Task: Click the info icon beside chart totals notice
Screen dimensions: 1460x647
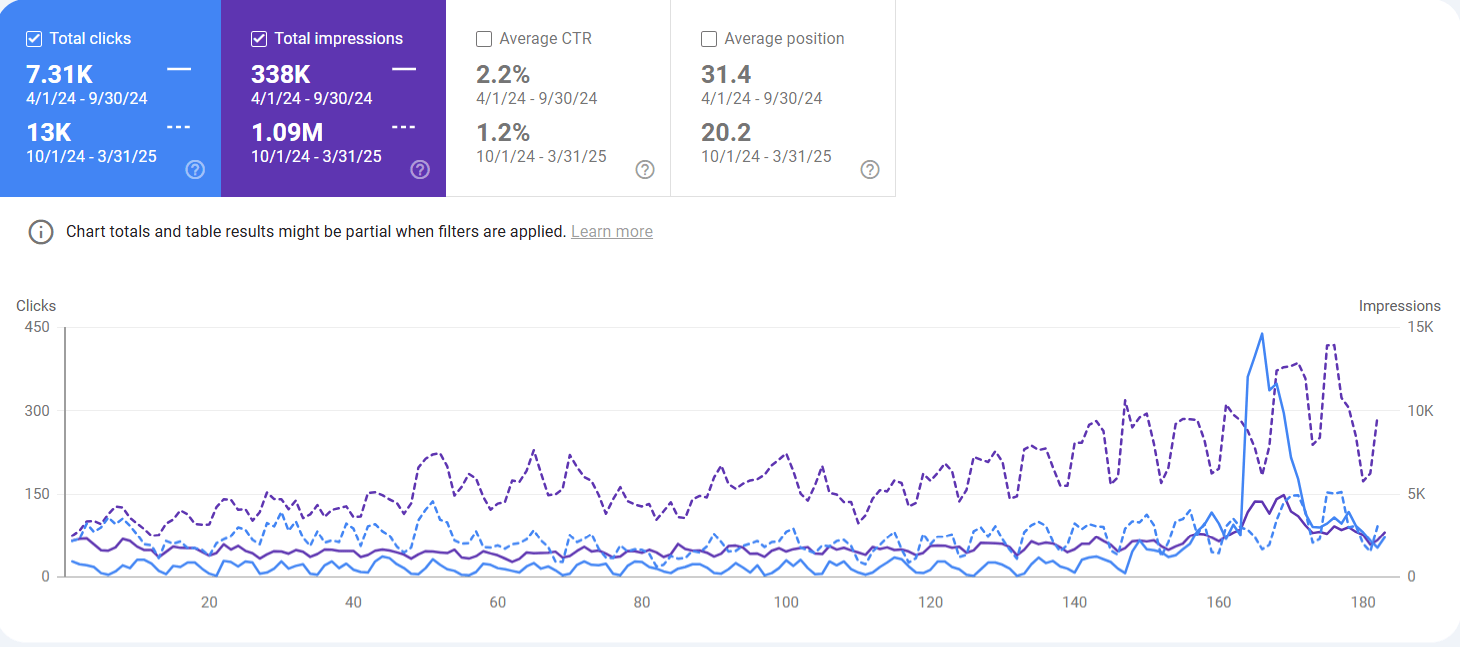Action: click(40, 232)
